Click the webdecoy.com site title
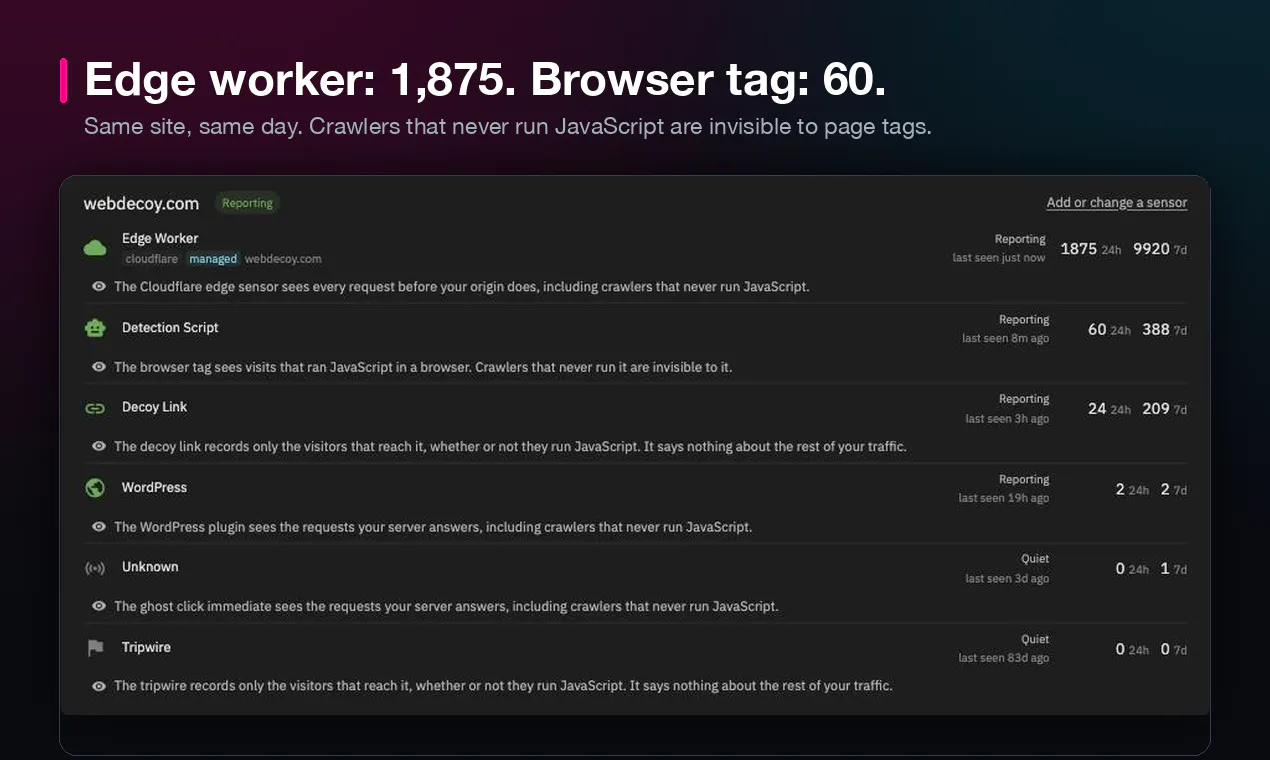 pyautogui.click(x=141, y=203)
